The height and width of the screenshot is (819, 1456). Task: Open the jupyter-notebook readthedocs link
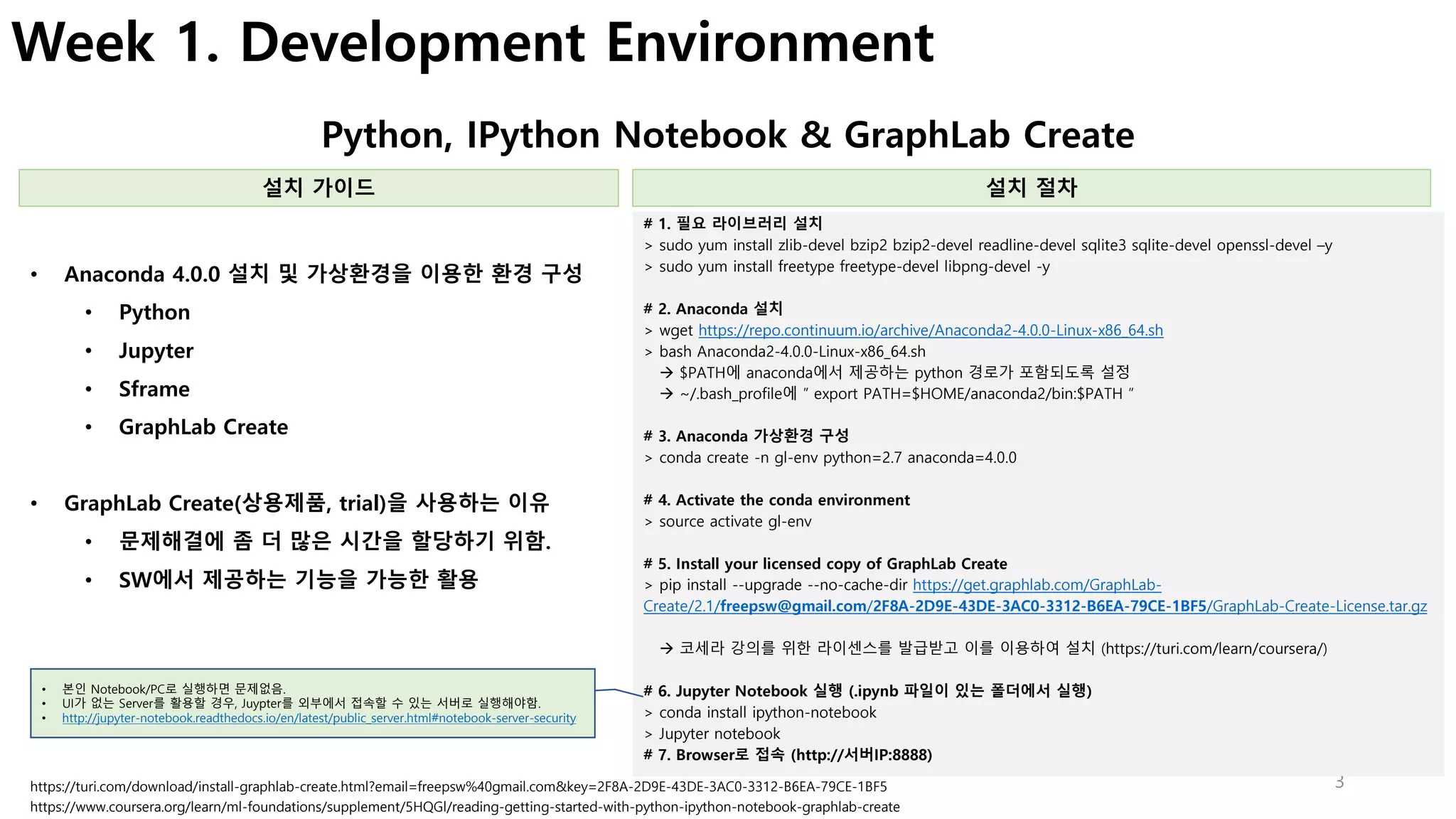click(318, 718)
